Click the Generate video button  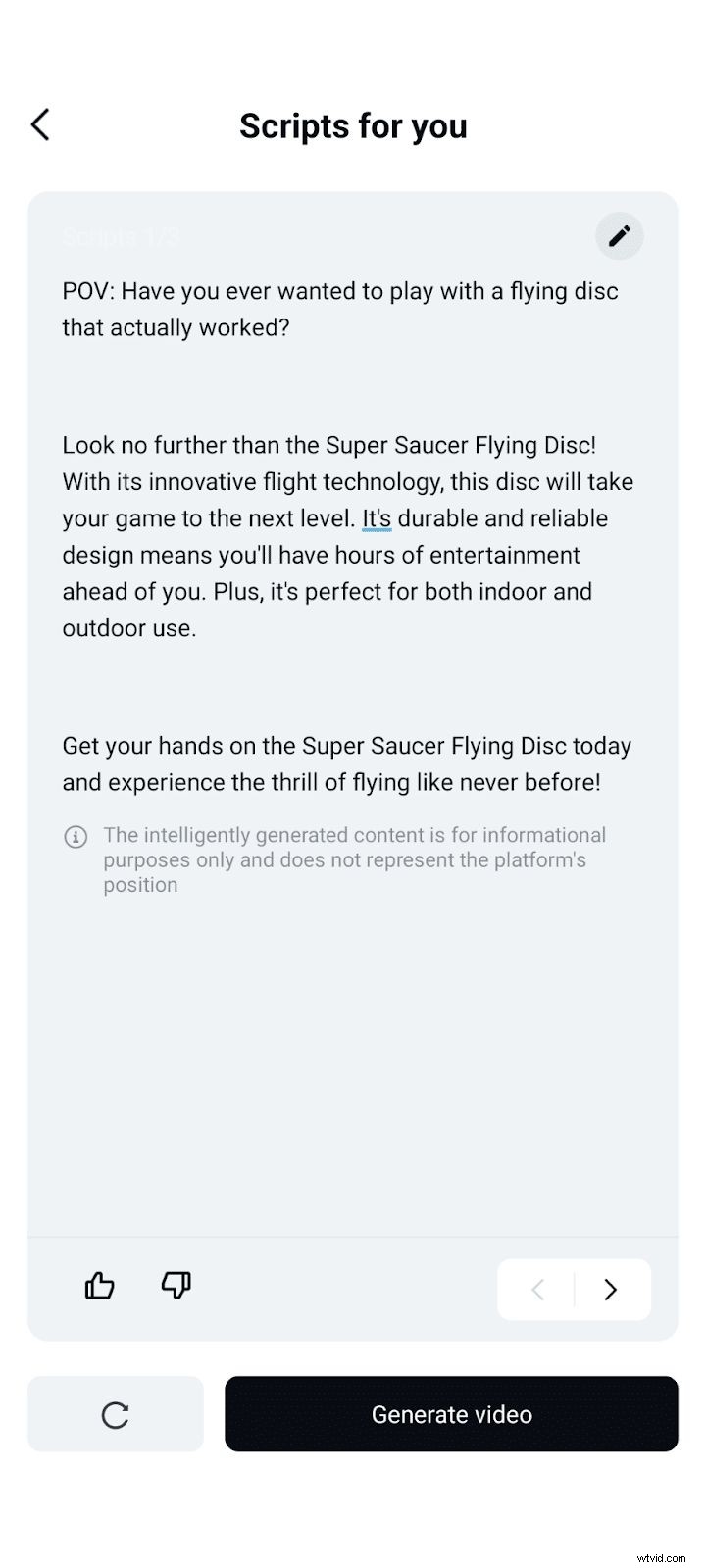451,1414
